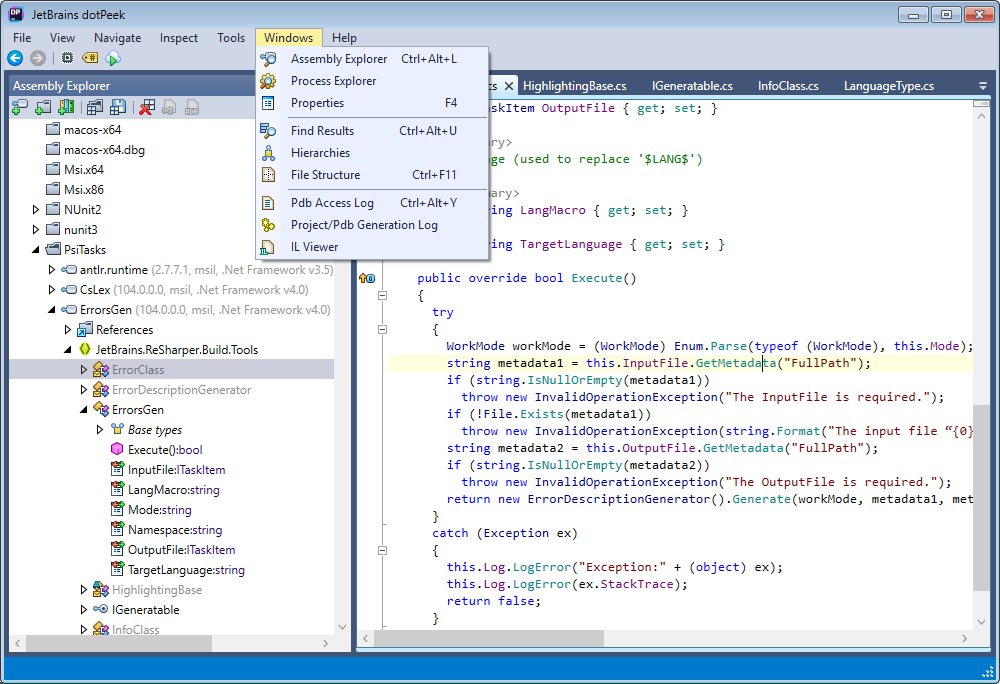This screenshot has height=684, width=1000.
Task: Click the red X clear assembly list icon
Action: [147, 108]
